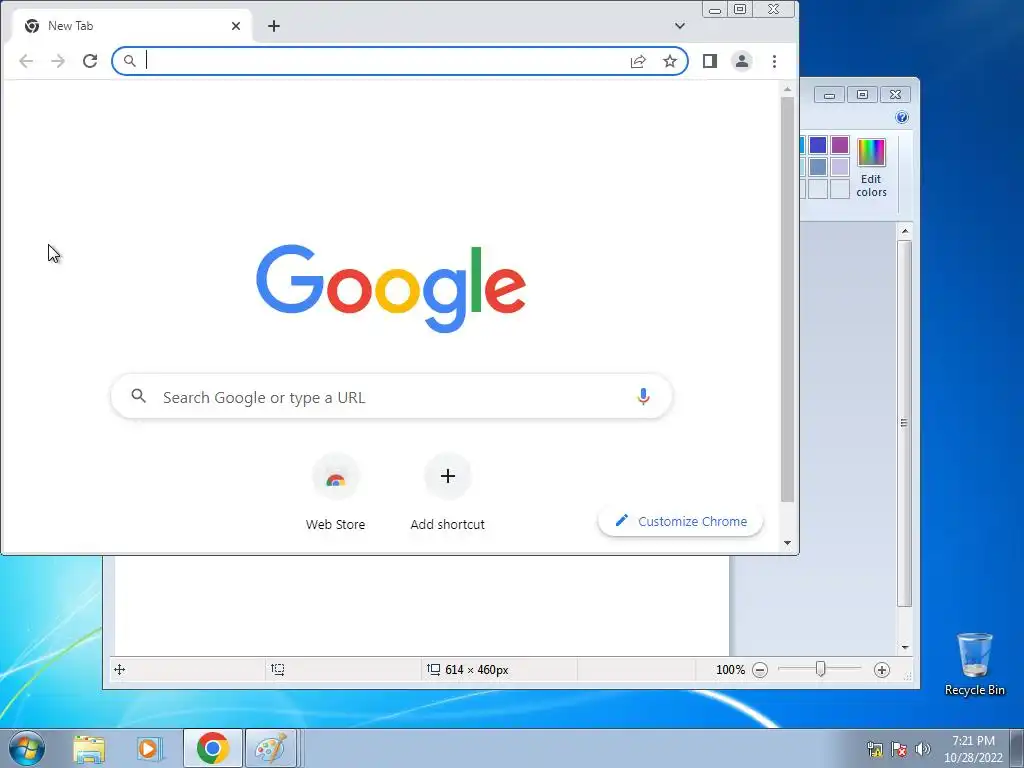Click Show desktop button at taskbar end
This screenshot has width=1024, height=768.
[1017, 748]
